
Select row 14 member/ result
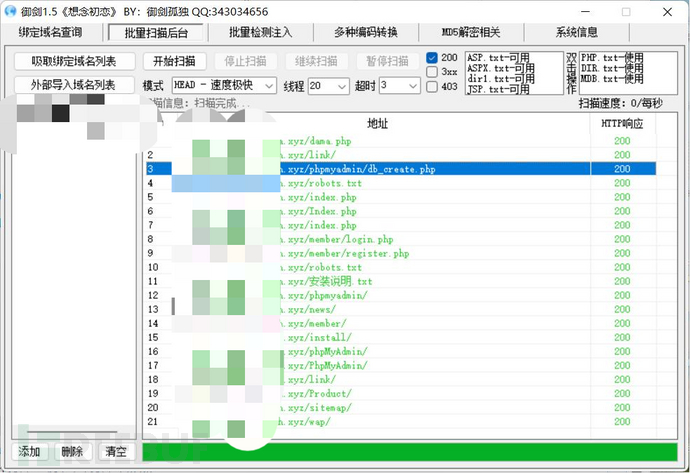(x=401, y=323)
